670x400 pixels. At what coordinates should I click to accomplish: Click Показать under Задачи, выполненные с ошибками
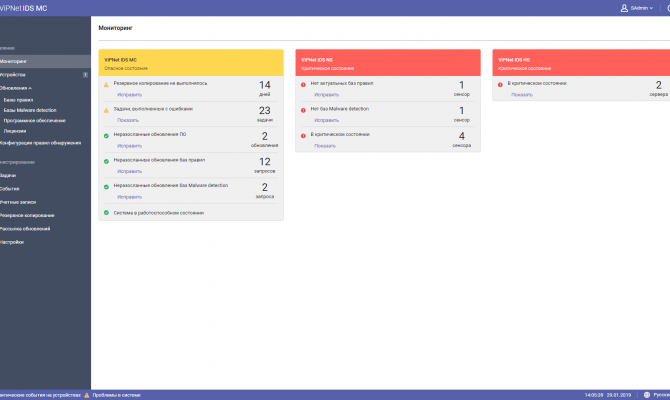[128, 121]
